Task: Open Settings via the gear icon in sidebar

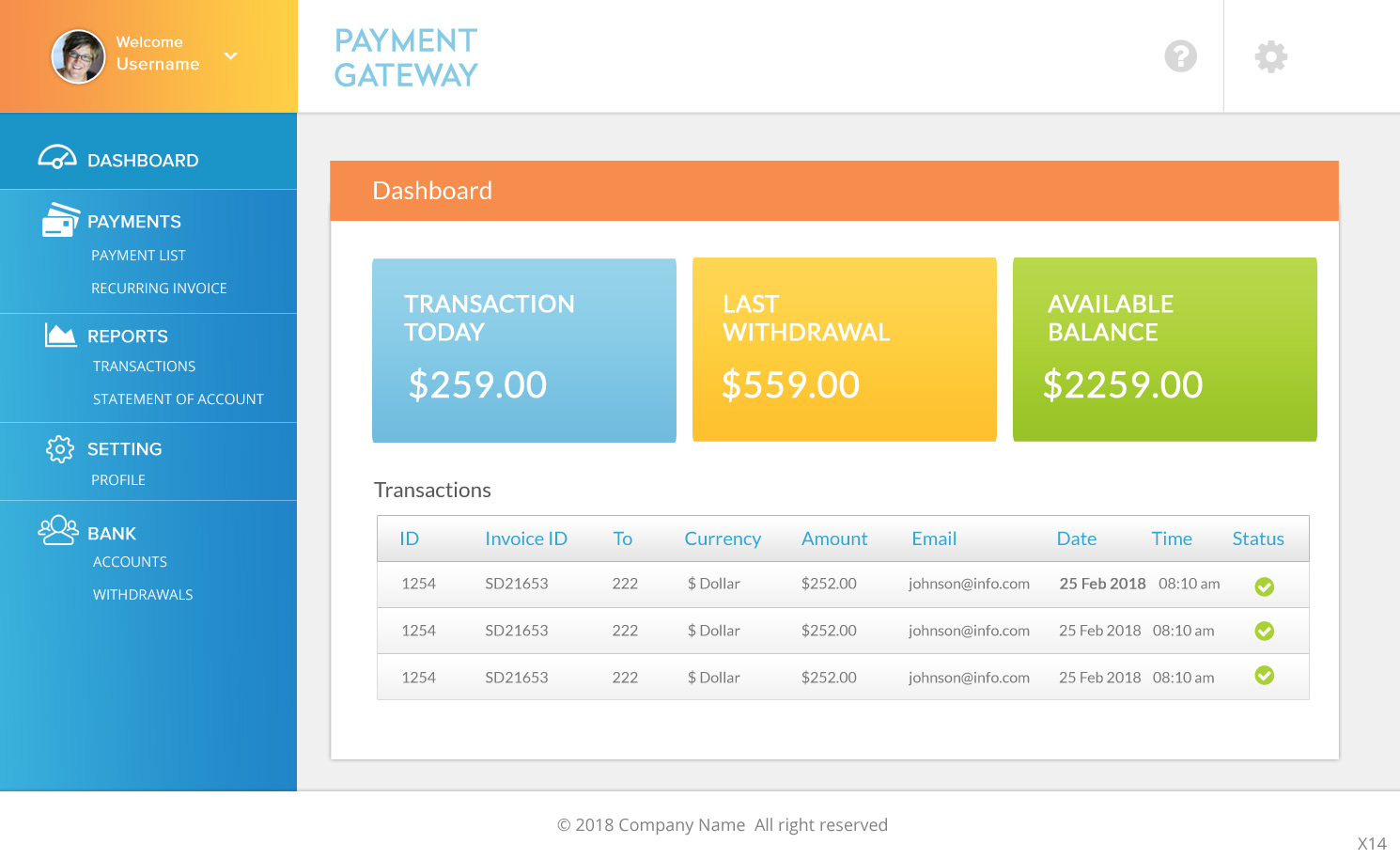Action: click(x=58, y=448)
